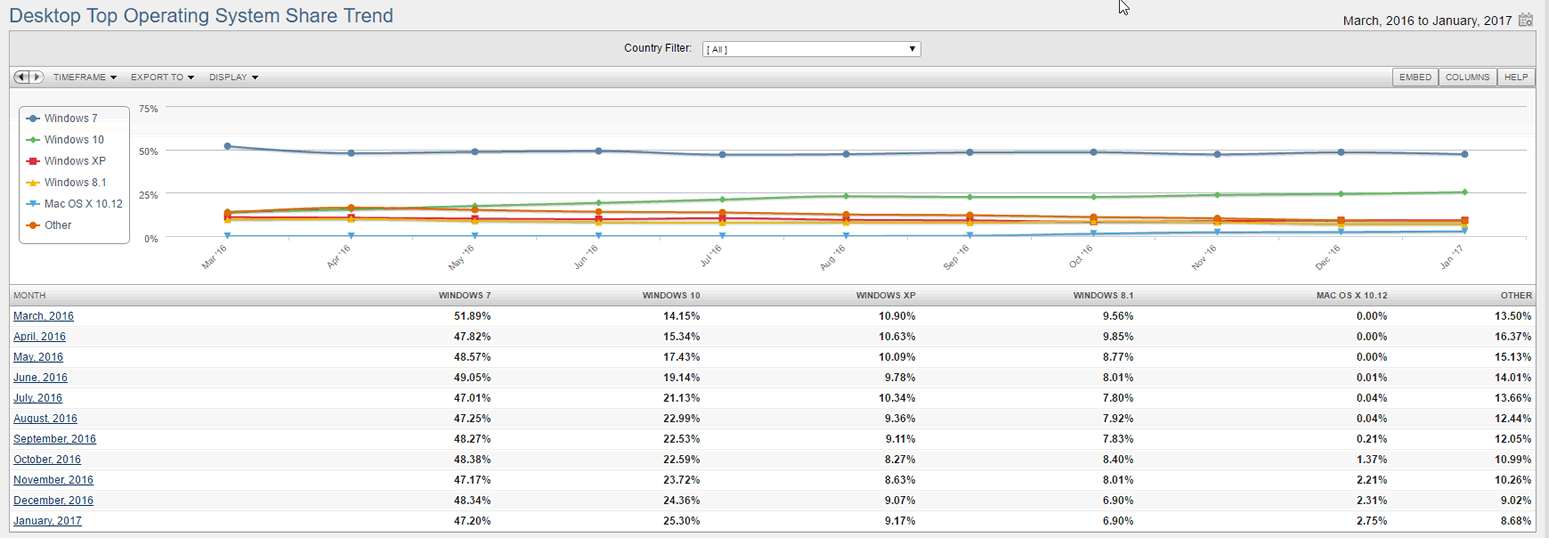Sort by the Windows 10 column header

point(671,296)
